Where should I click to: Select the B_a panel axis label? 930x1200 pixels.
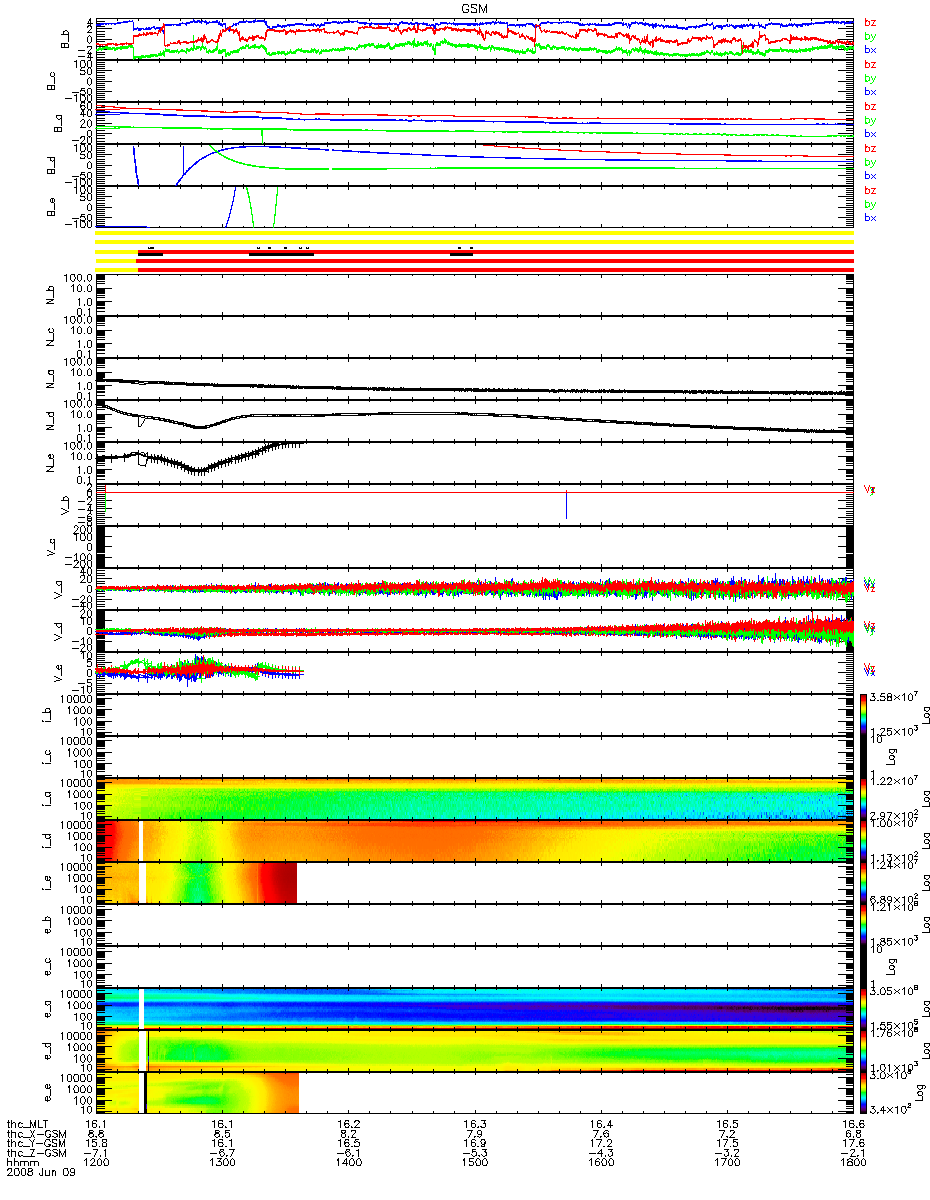58,122
